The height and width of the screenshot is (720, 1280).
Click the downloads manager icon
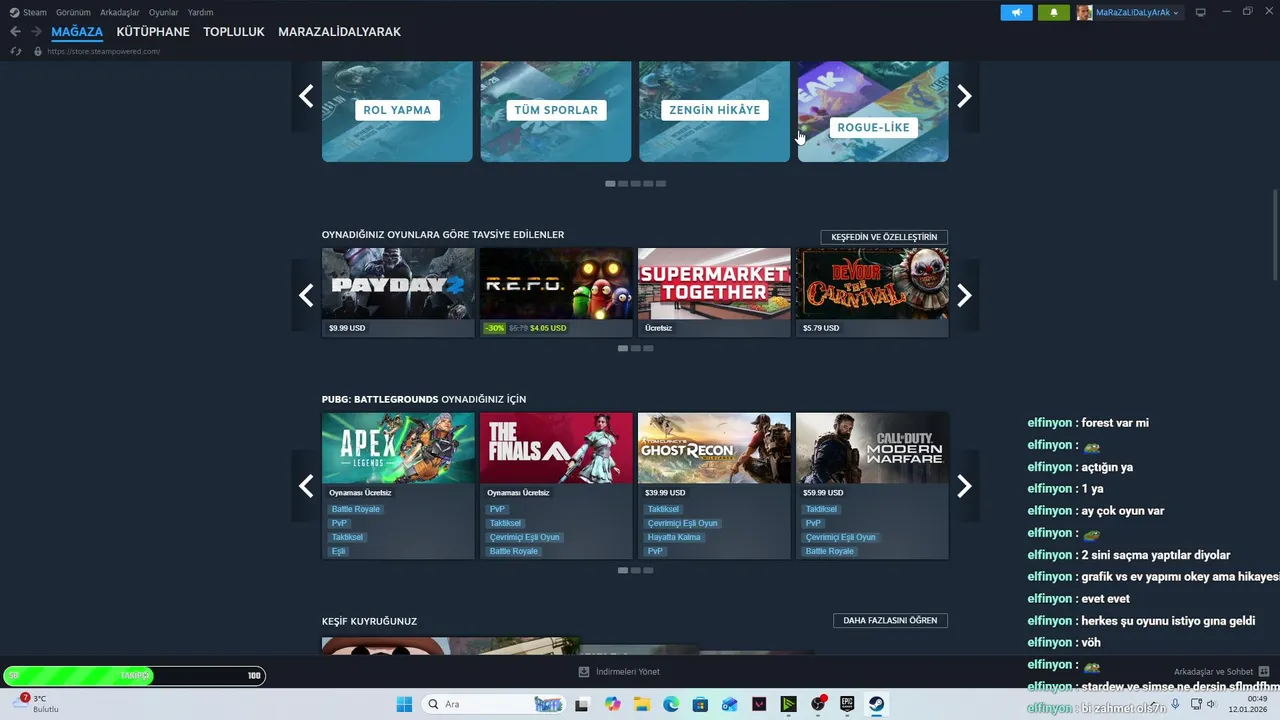(584, 672)
